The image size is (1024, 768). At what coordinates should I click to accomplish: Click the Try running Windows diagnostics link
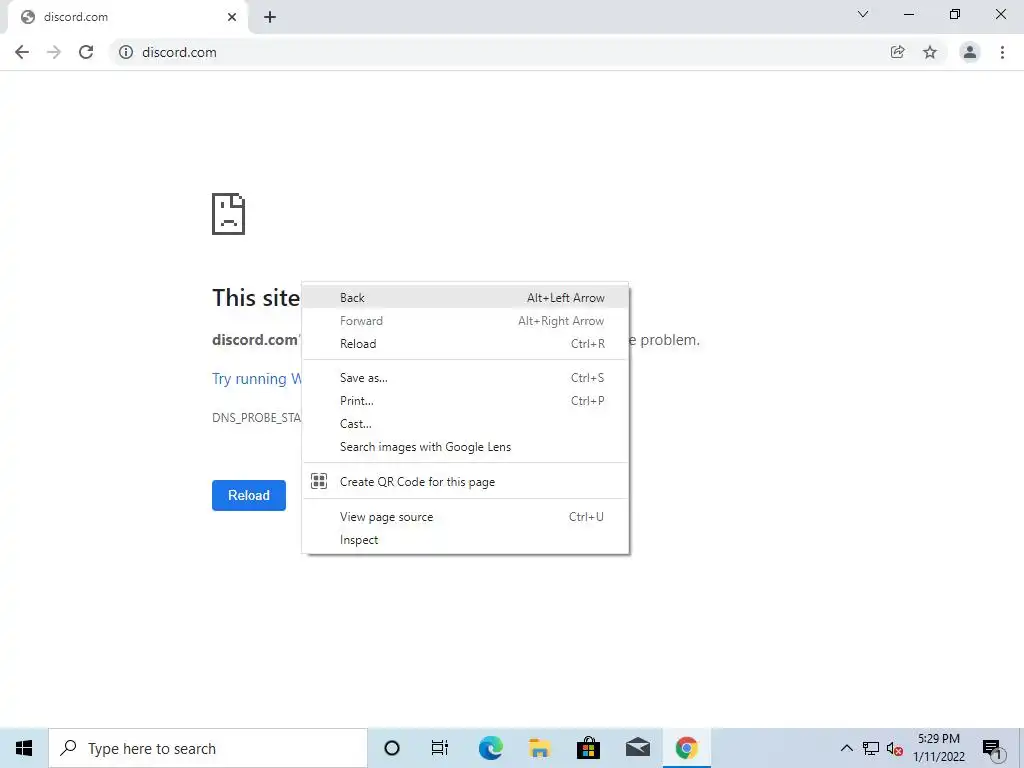[x=257, y=379]
